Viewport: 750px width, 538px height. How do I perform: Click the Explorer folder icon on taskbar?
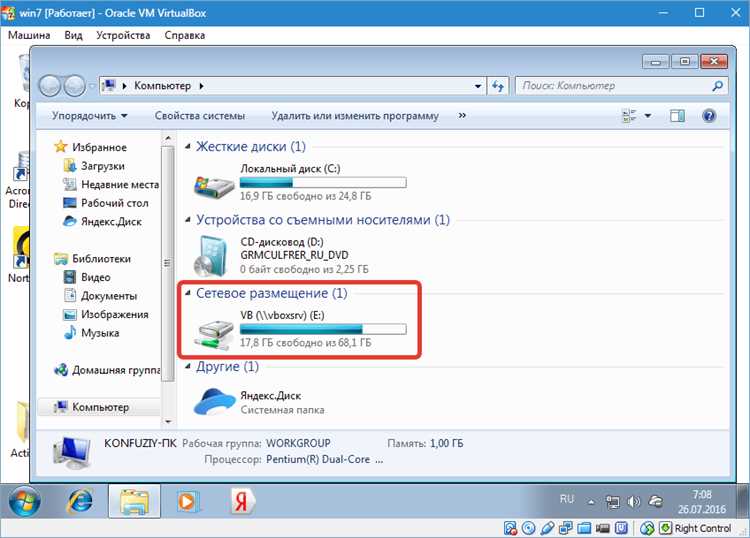134,502
